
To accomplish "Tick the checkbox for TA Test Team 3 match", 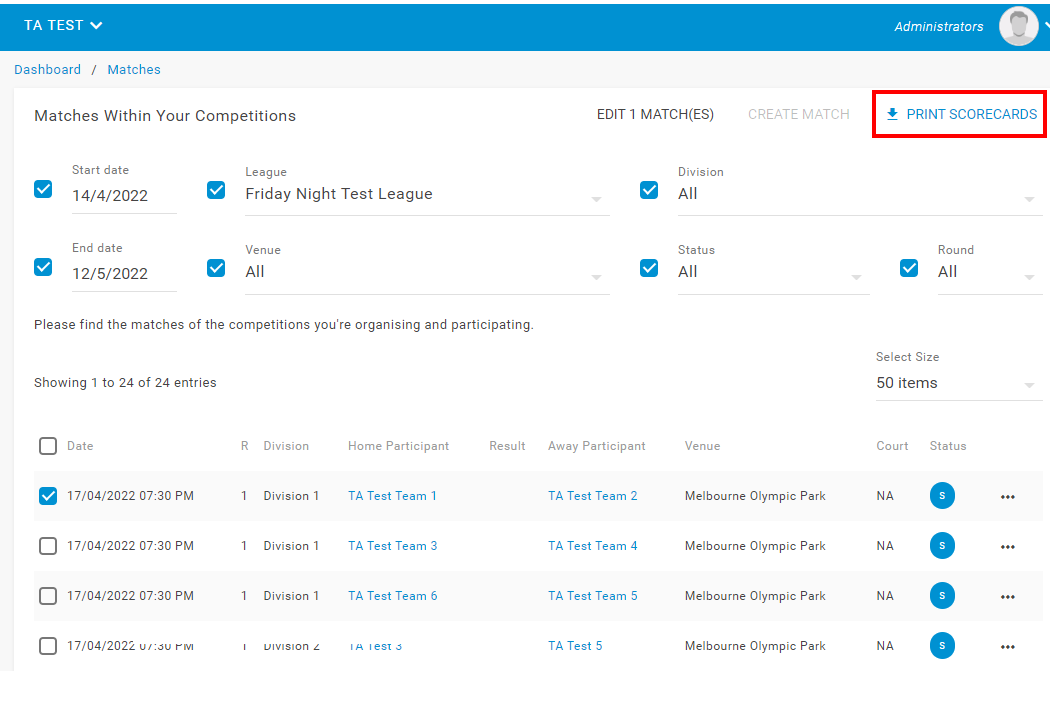I will pyautogui.click(x=48, y=546).
